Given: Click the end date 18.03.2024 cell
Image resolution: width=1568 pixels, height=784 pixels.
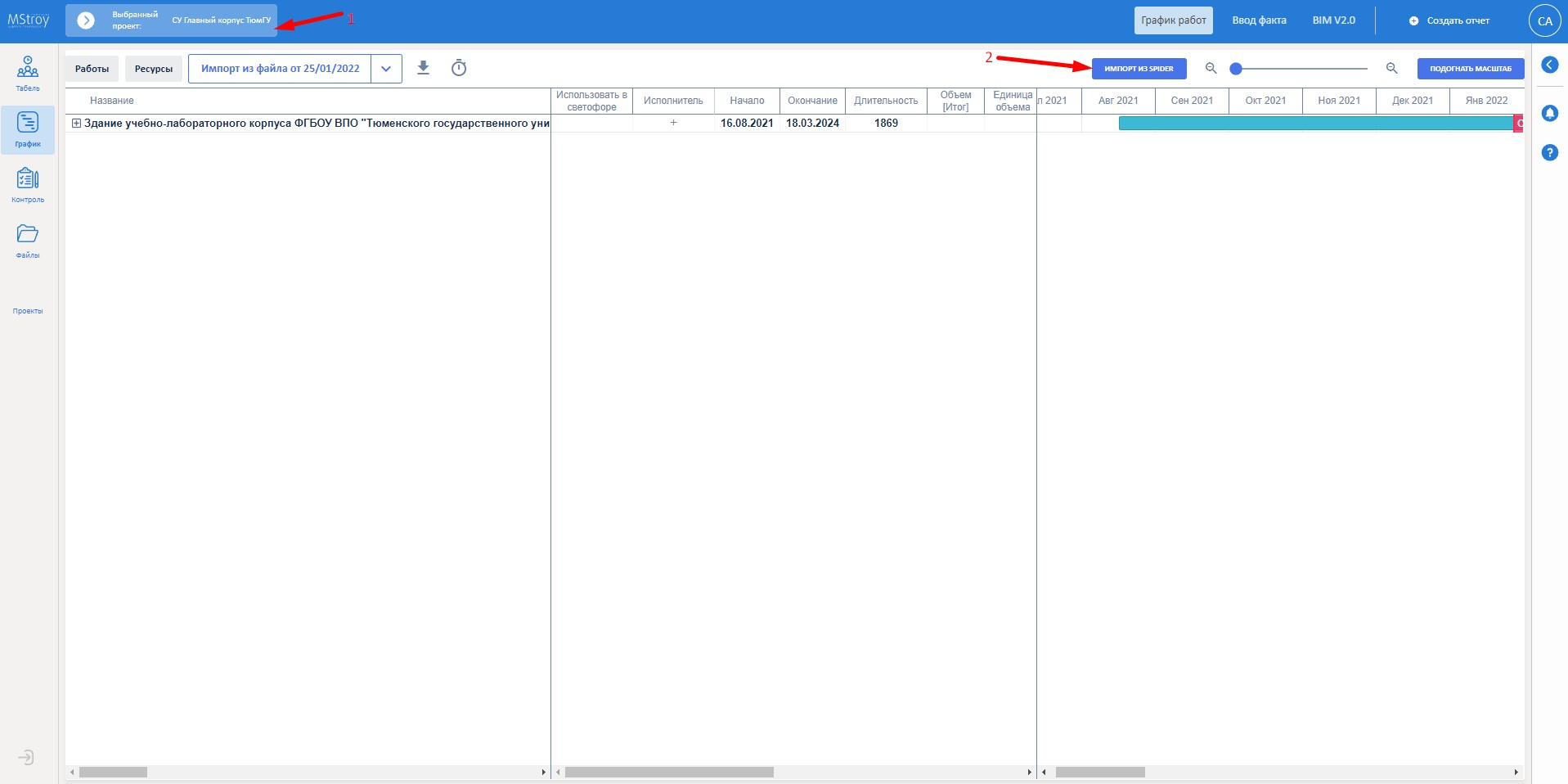Looking at the screenshot, I should pyautogui.click(x=812, y=123).
